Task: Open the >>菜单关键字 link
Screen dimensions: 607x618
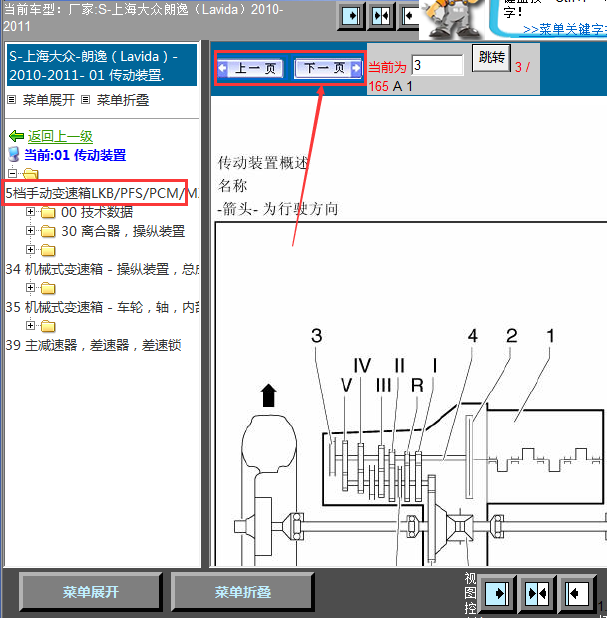Action: coord(565,29)
